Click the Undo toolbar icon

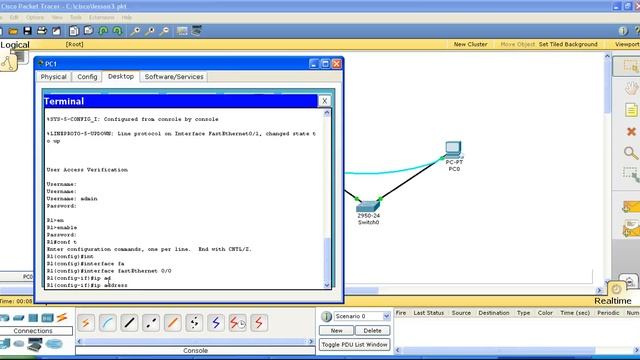pyautogui.click(x=103, y=31)
